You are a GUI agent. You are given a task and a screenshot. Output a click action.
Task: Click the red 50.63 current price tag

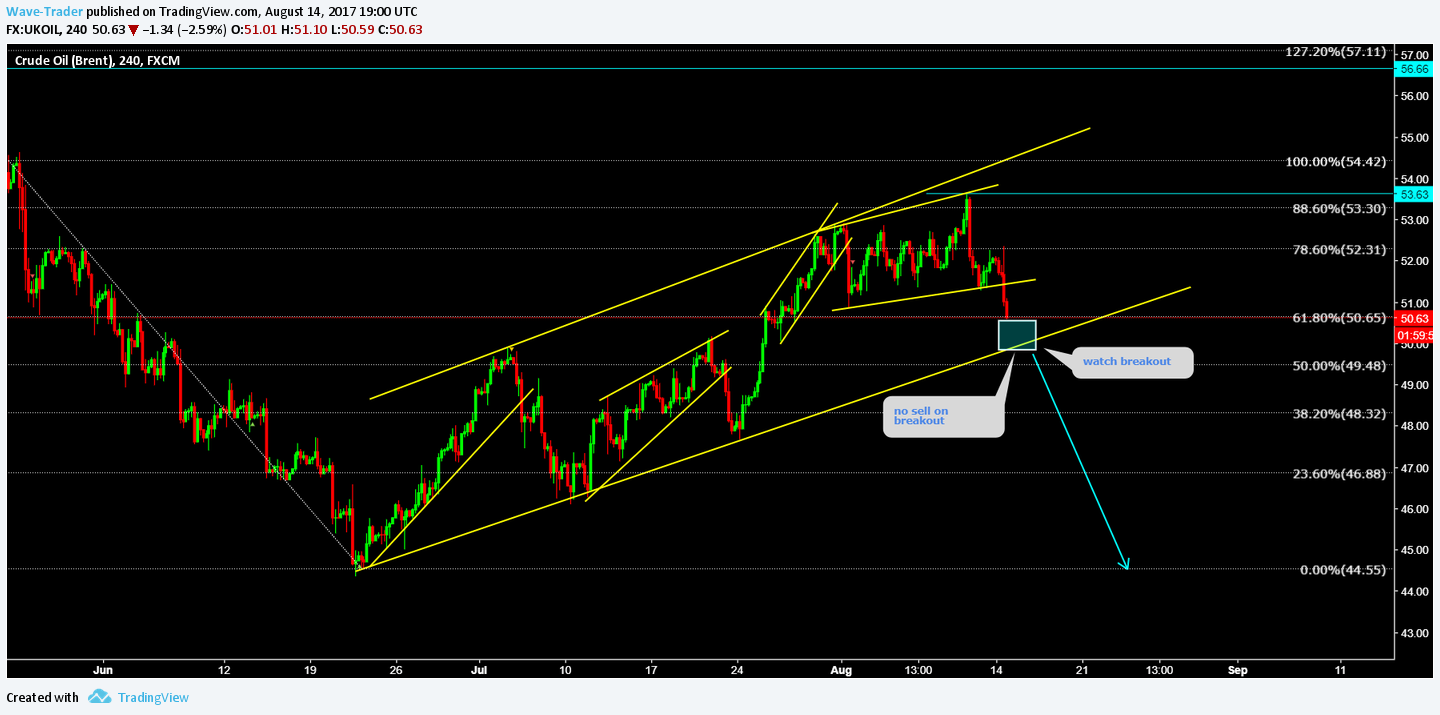[1414, 317]
